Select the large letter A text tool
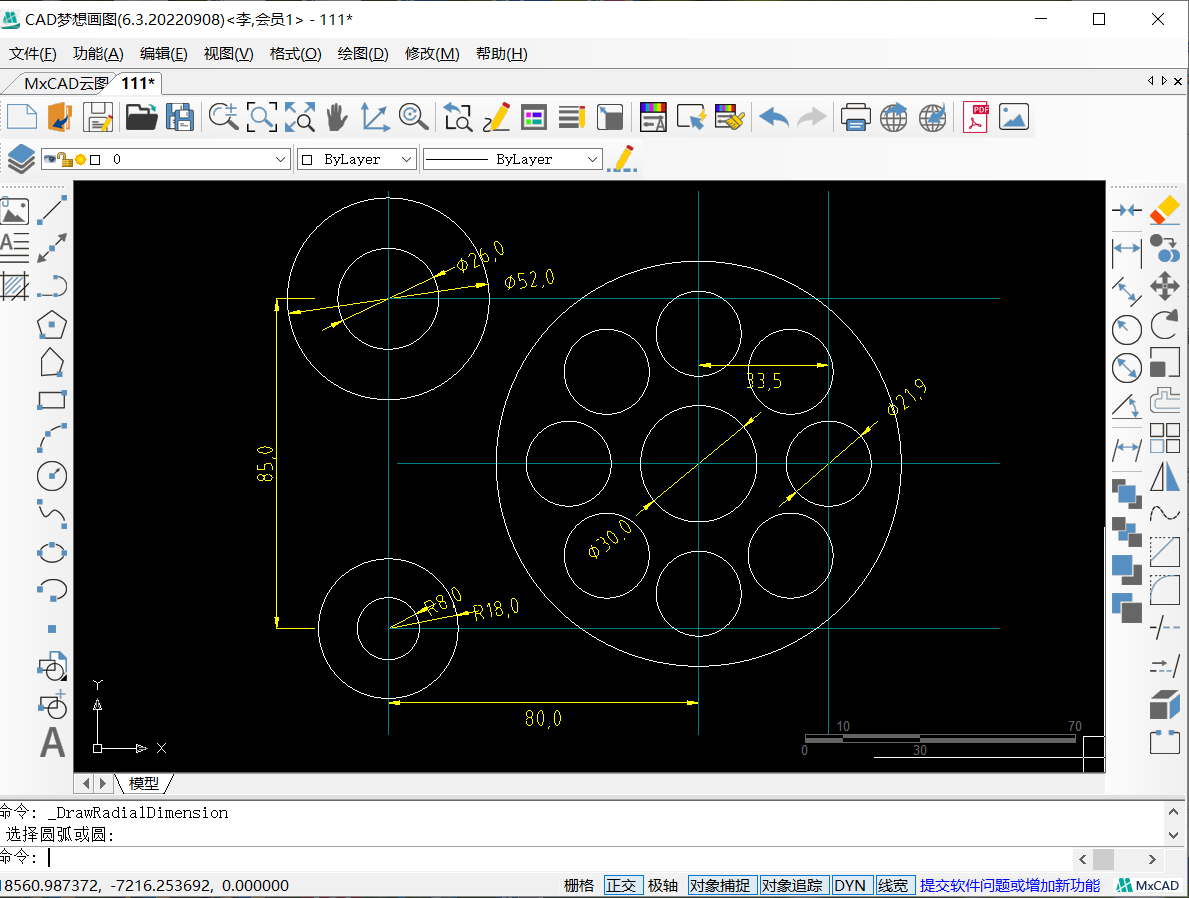 point(52,743)
